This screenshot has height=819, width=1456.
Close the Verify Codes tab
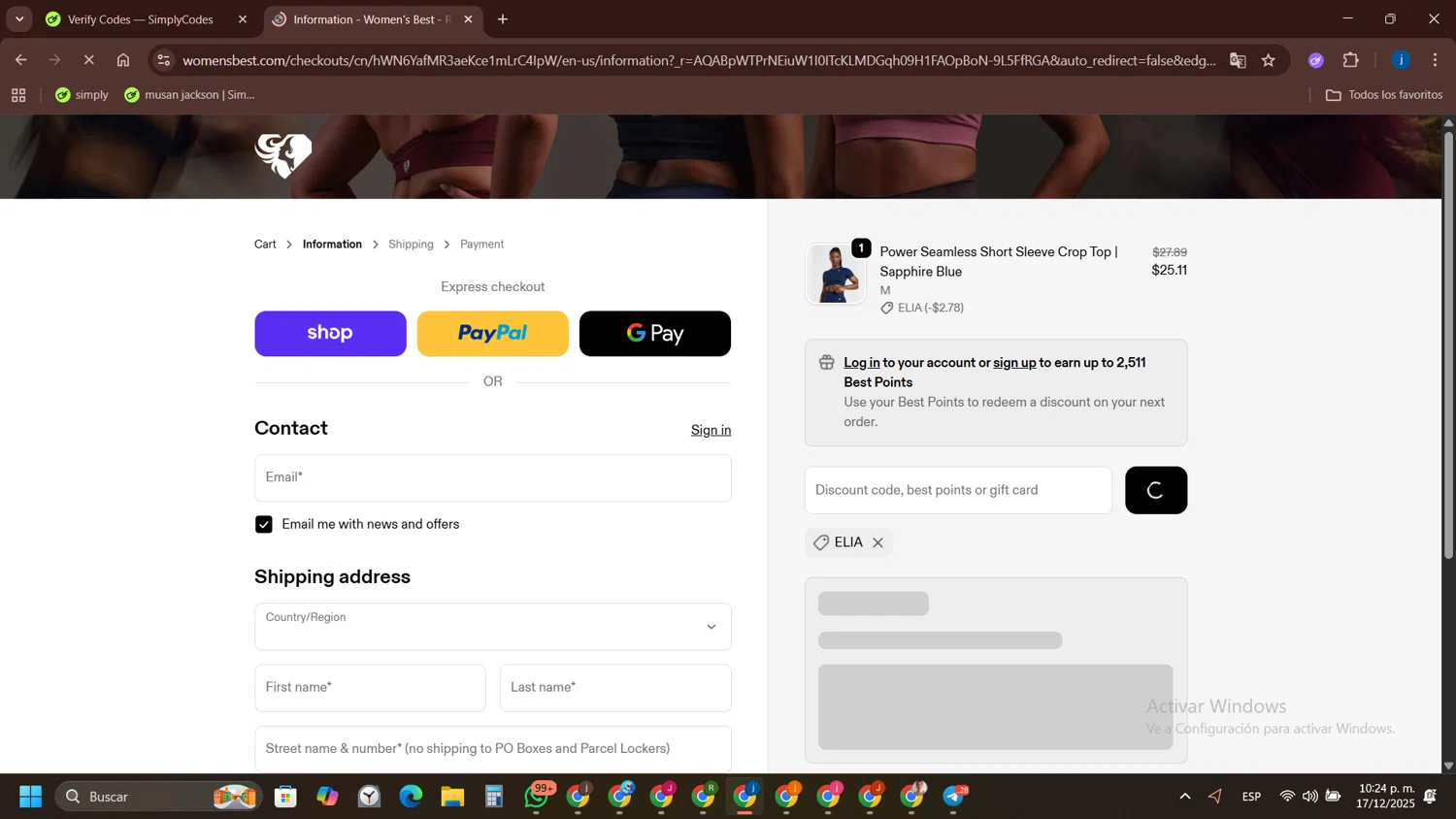243,19
